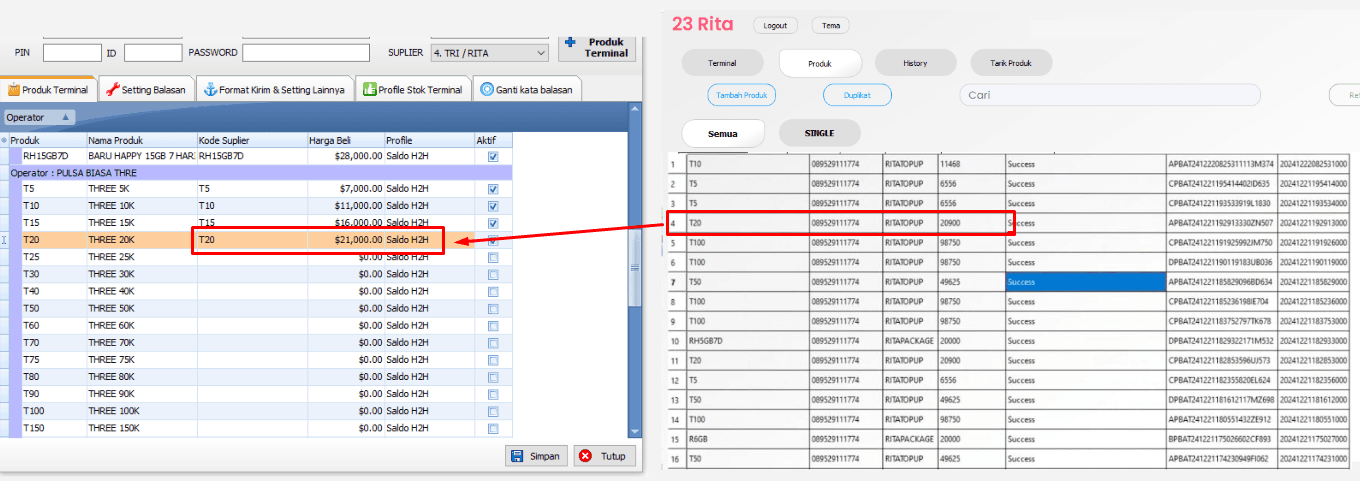Toggle the Operator group sort arrow
The height and width of the screenshot is (481, 1360).
click(66, 117)
